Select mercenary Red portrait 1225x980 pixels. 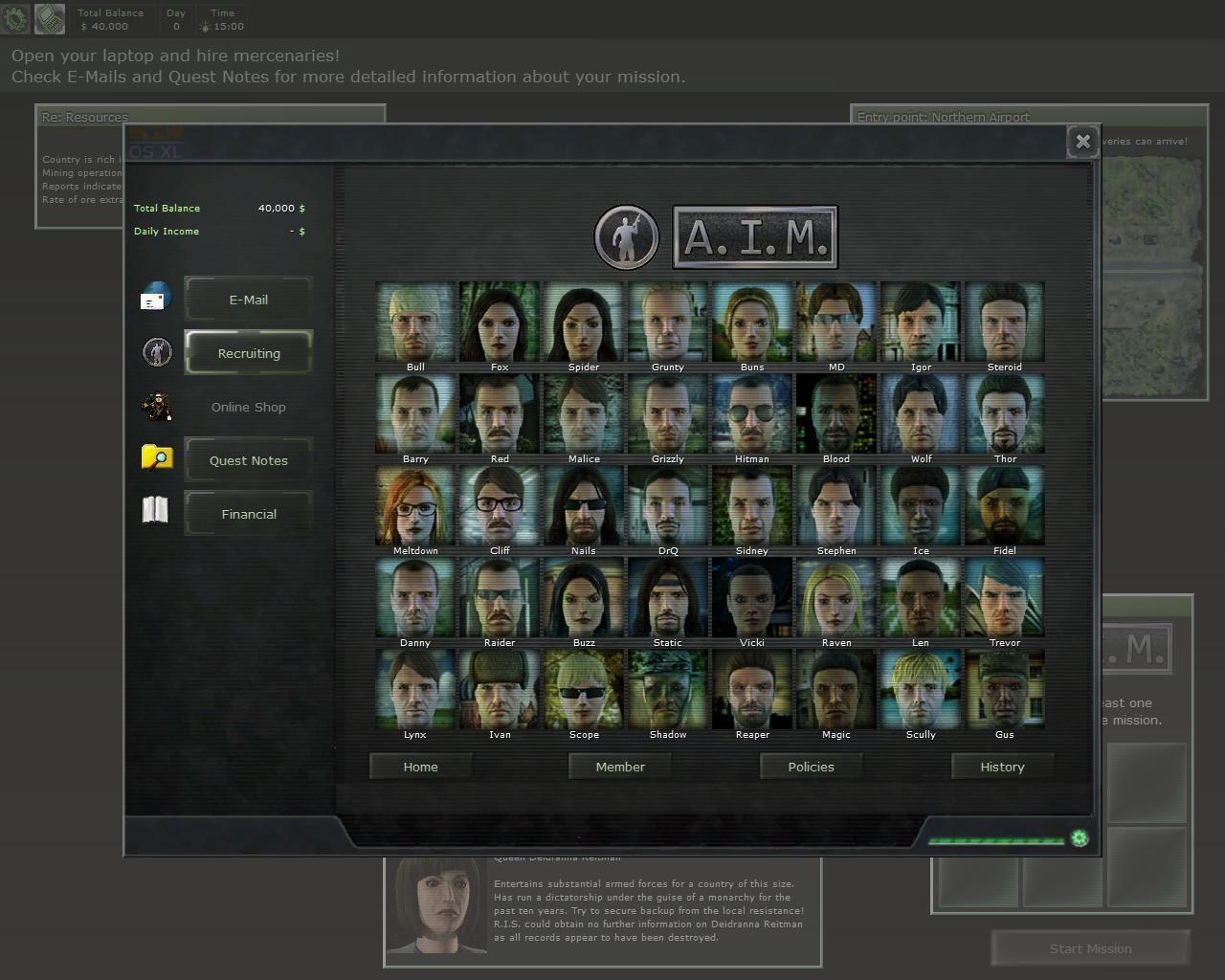[x=500, y=413]
